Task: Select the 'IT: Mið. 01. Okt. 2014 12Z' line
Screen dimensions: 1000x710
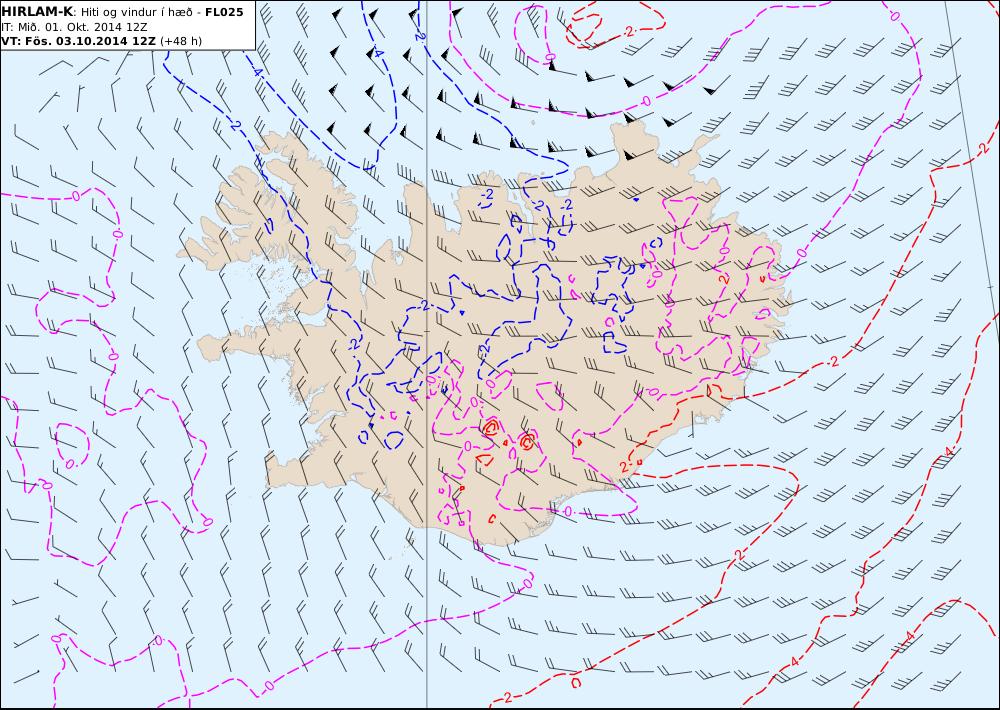Action: click(77, 27)
